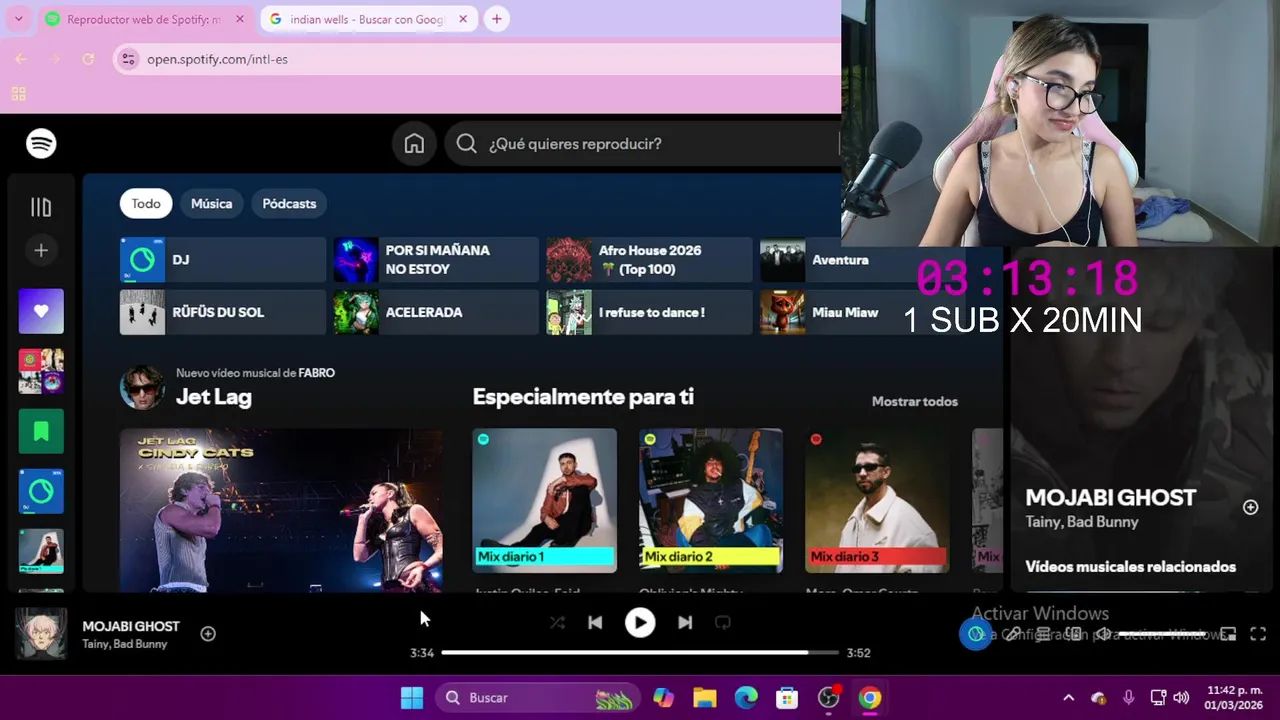Image resolution: width=1280 pixels, height=720 pixels.
Task: Click the ¿Qué quieres reproducir? search field
Action: [x=640, y=144]
